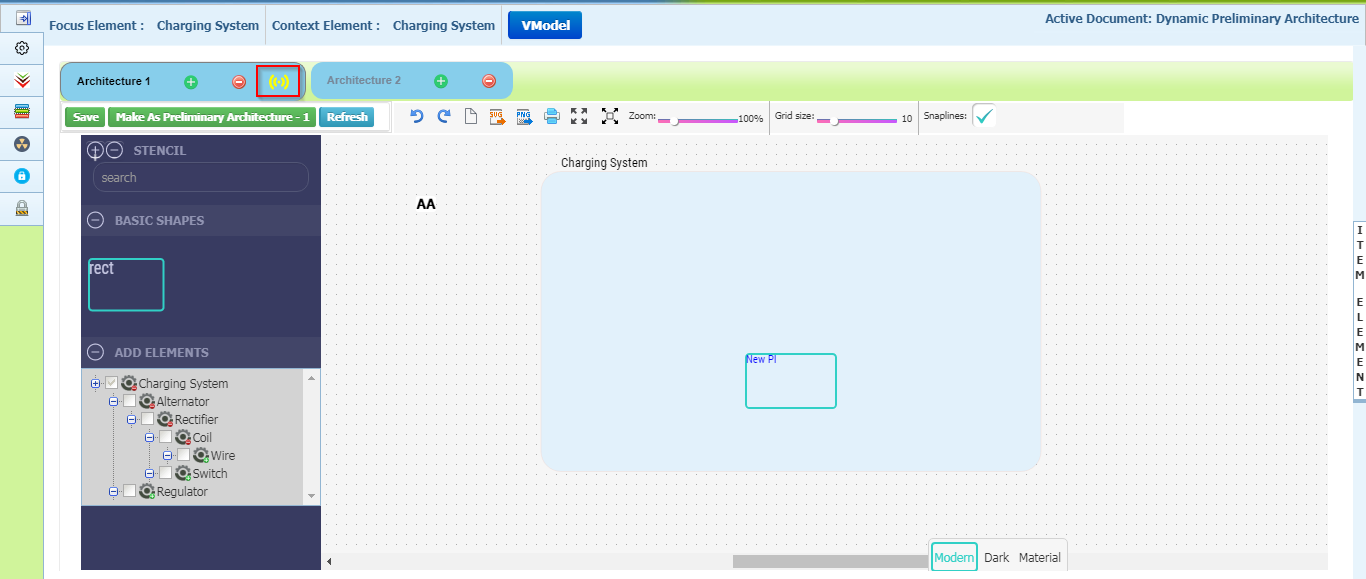Viewport: 1366px width, 579px height.
Task: Collapse the Regulator tree node
Action: point(113,492)
